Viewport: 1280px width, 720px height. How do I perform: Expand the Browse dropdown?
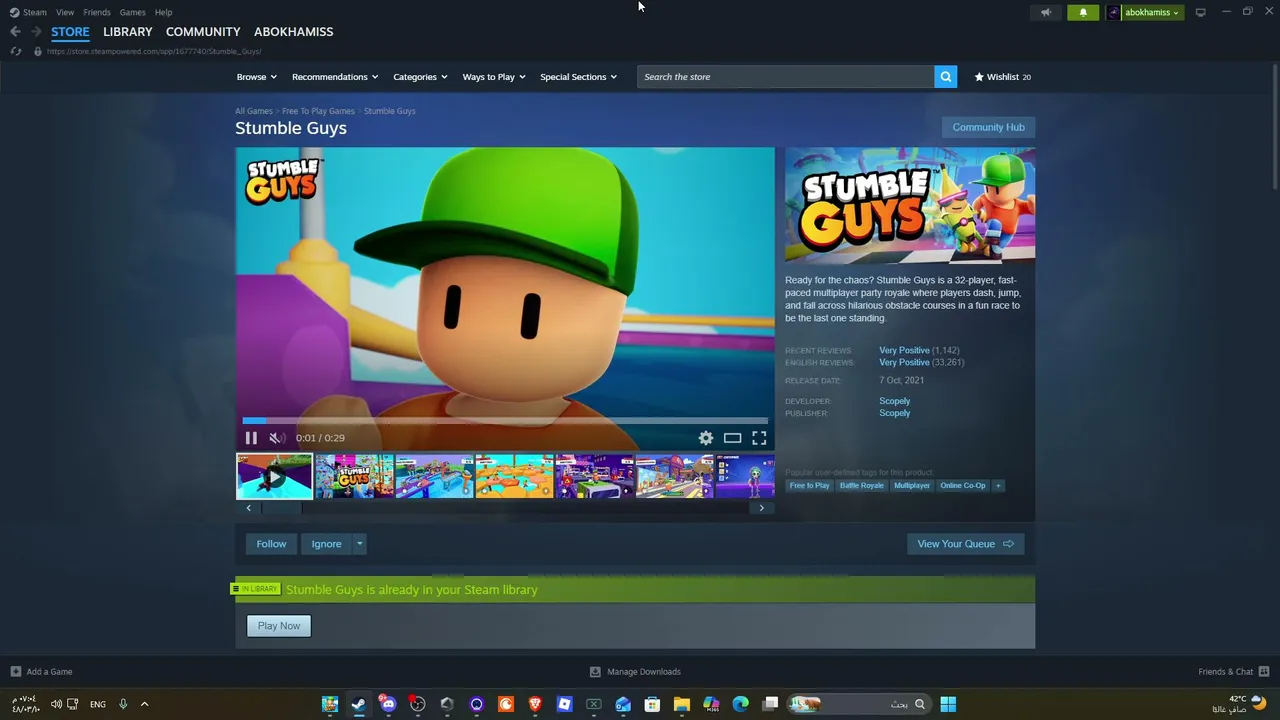255,77
